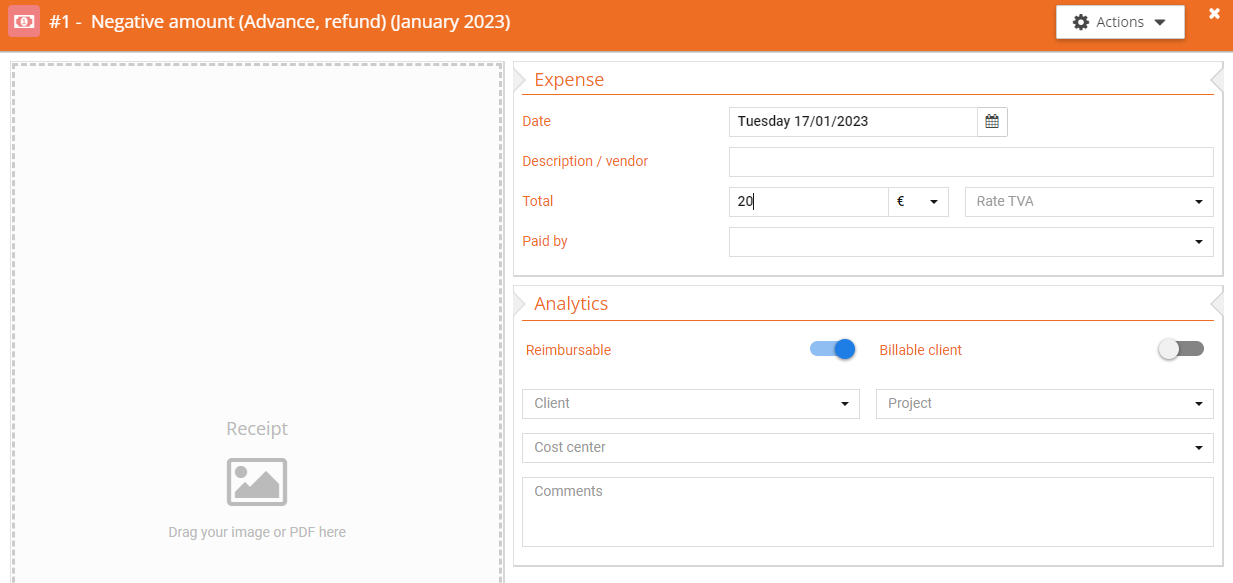
Task: Click the 'Paid by' label
Action: pyautogui.click(x=545, y=241)
